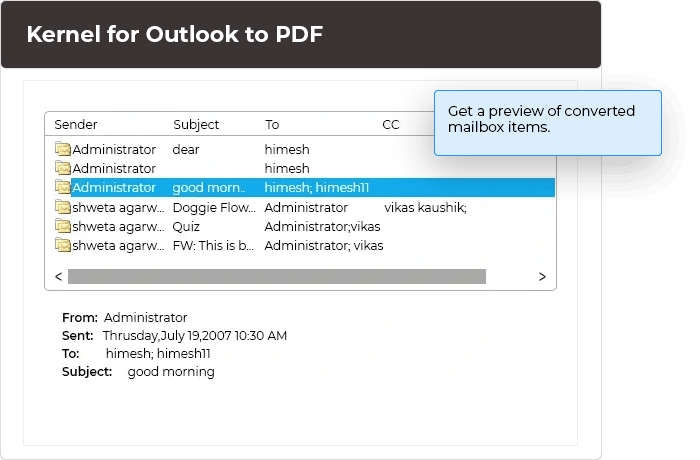Sort by the Subject column header
Viewport: 700px width, 460px height.
(196, 125)
